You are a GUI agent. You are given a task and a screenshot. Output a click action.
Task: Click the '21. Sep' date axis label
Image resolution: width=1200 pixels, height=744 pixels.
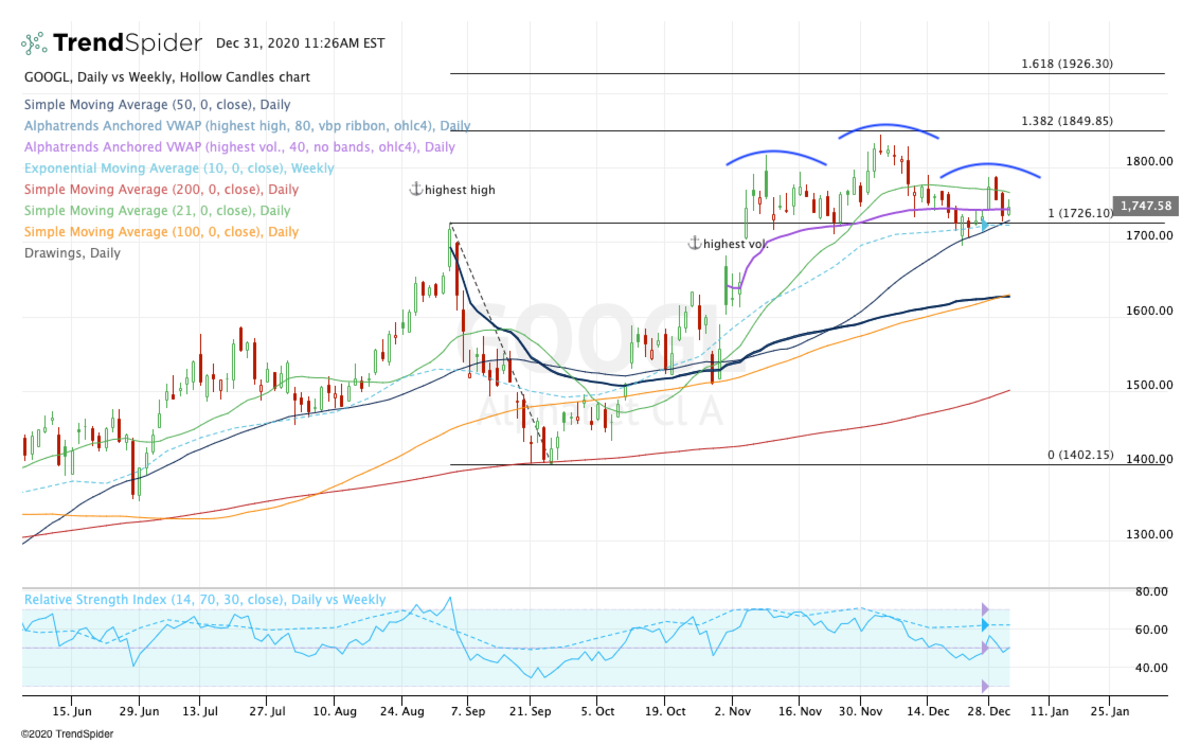tap(532, 711)
